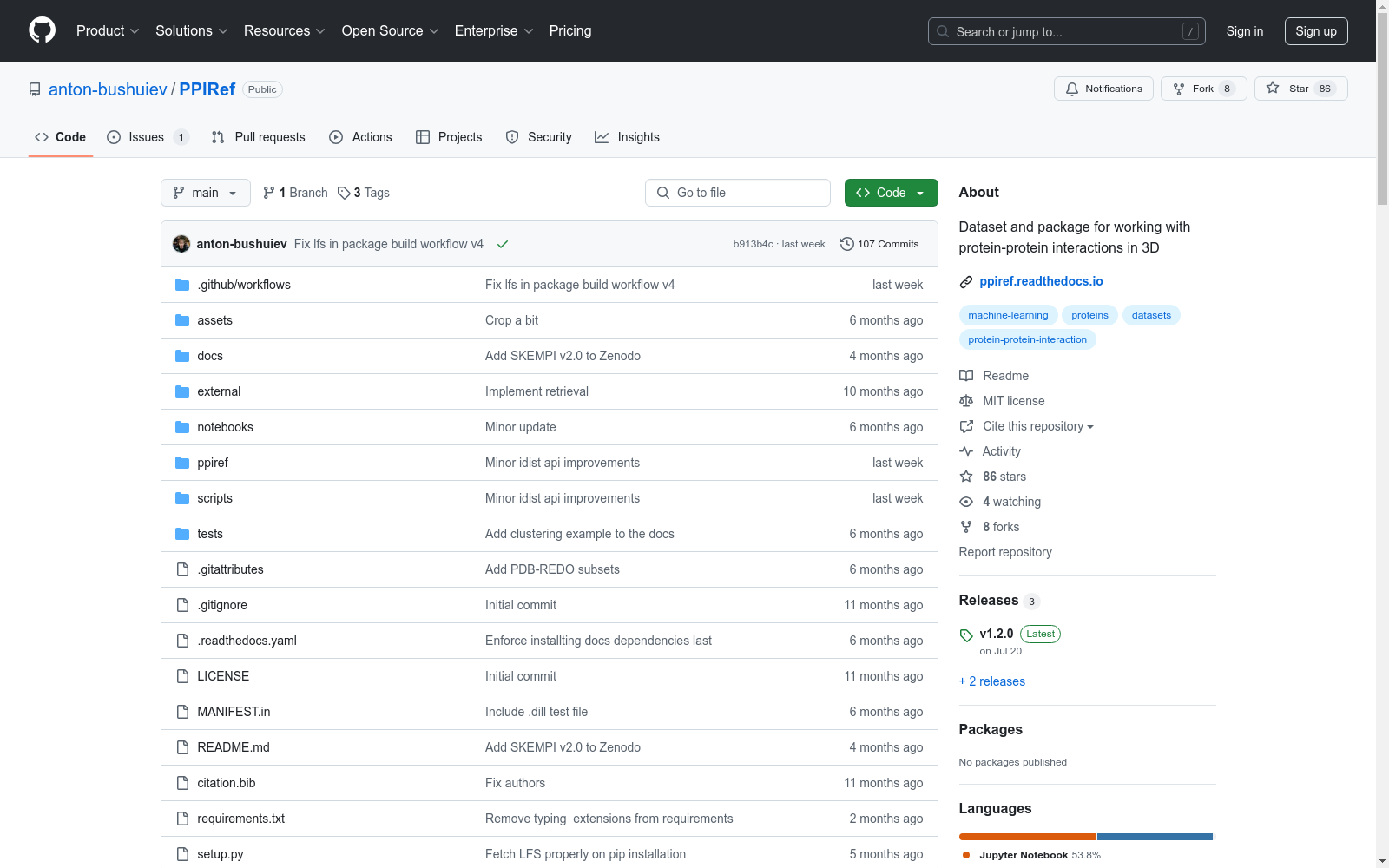Open the green Code dropdown button

tap(891, 193)
